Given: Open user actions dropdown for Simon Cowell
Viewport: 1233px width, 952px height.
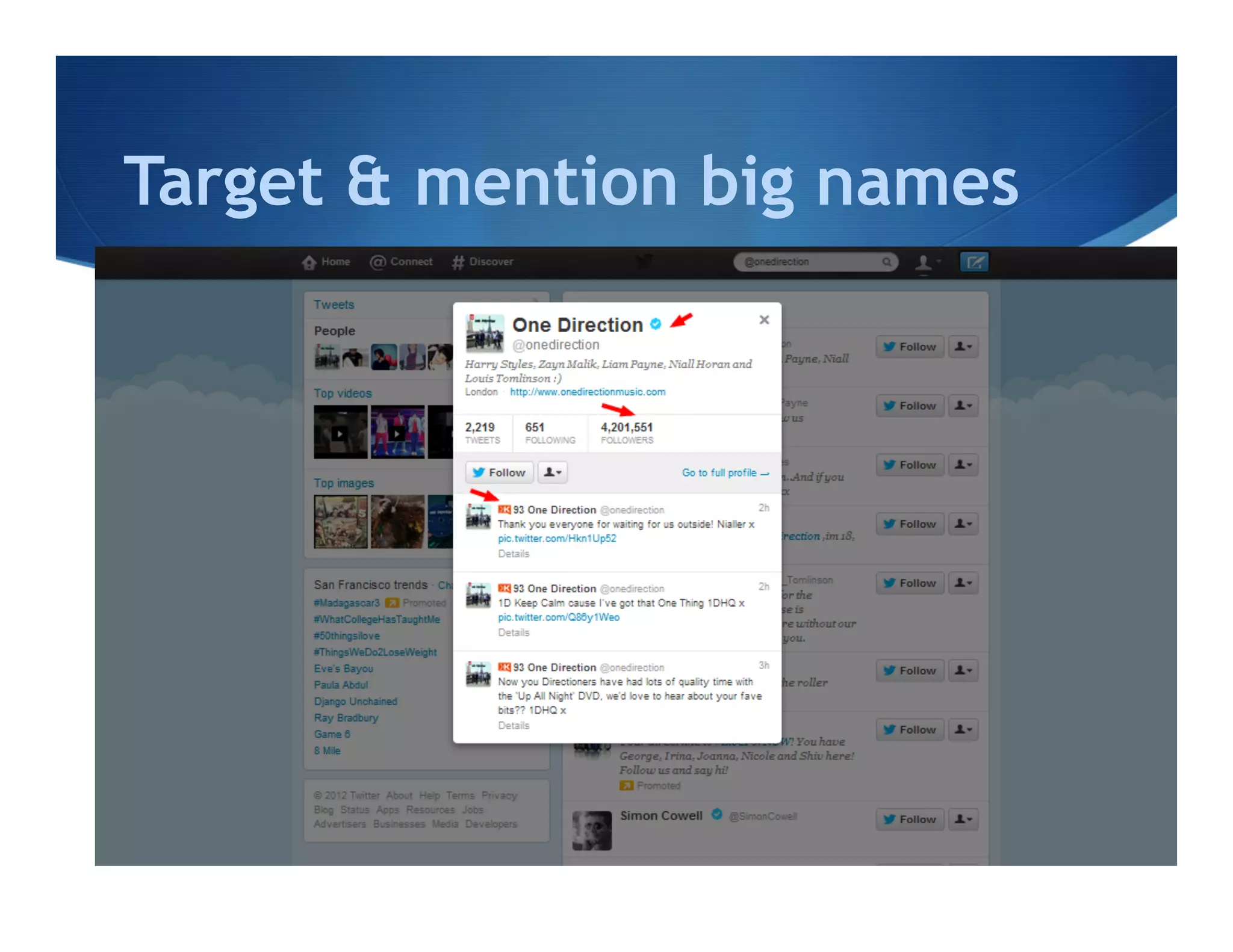Looking at the screenshot, I should (x=963, y=819).
